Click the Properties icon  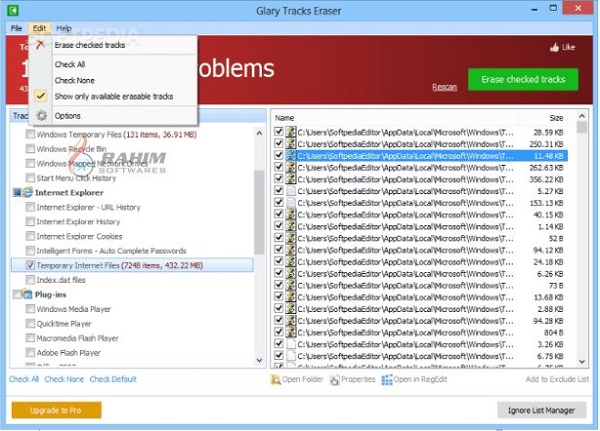(x=334, y=380)
